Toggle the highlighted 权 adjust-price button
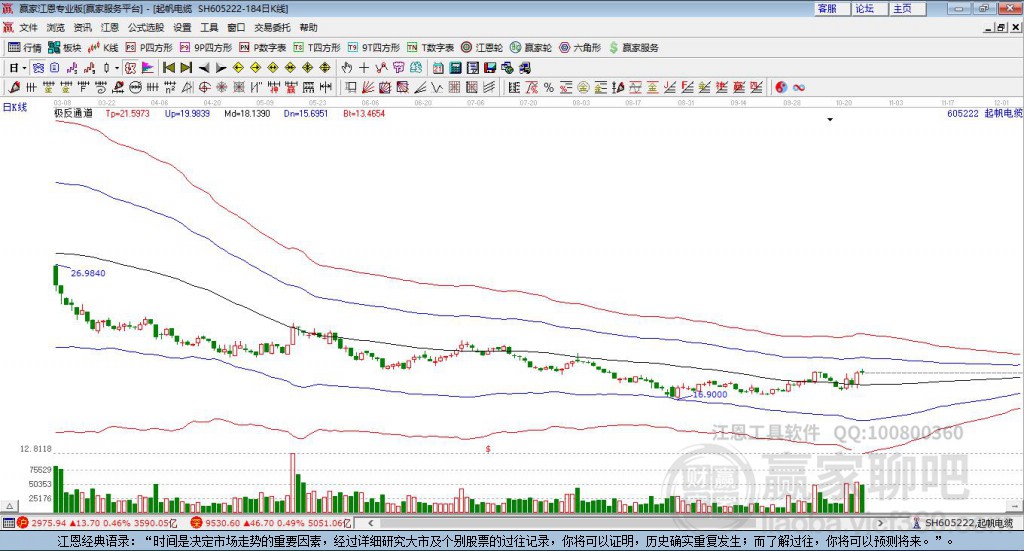Image resolution: width=1024 pixels, height=551 pixels. click(130, 68)
